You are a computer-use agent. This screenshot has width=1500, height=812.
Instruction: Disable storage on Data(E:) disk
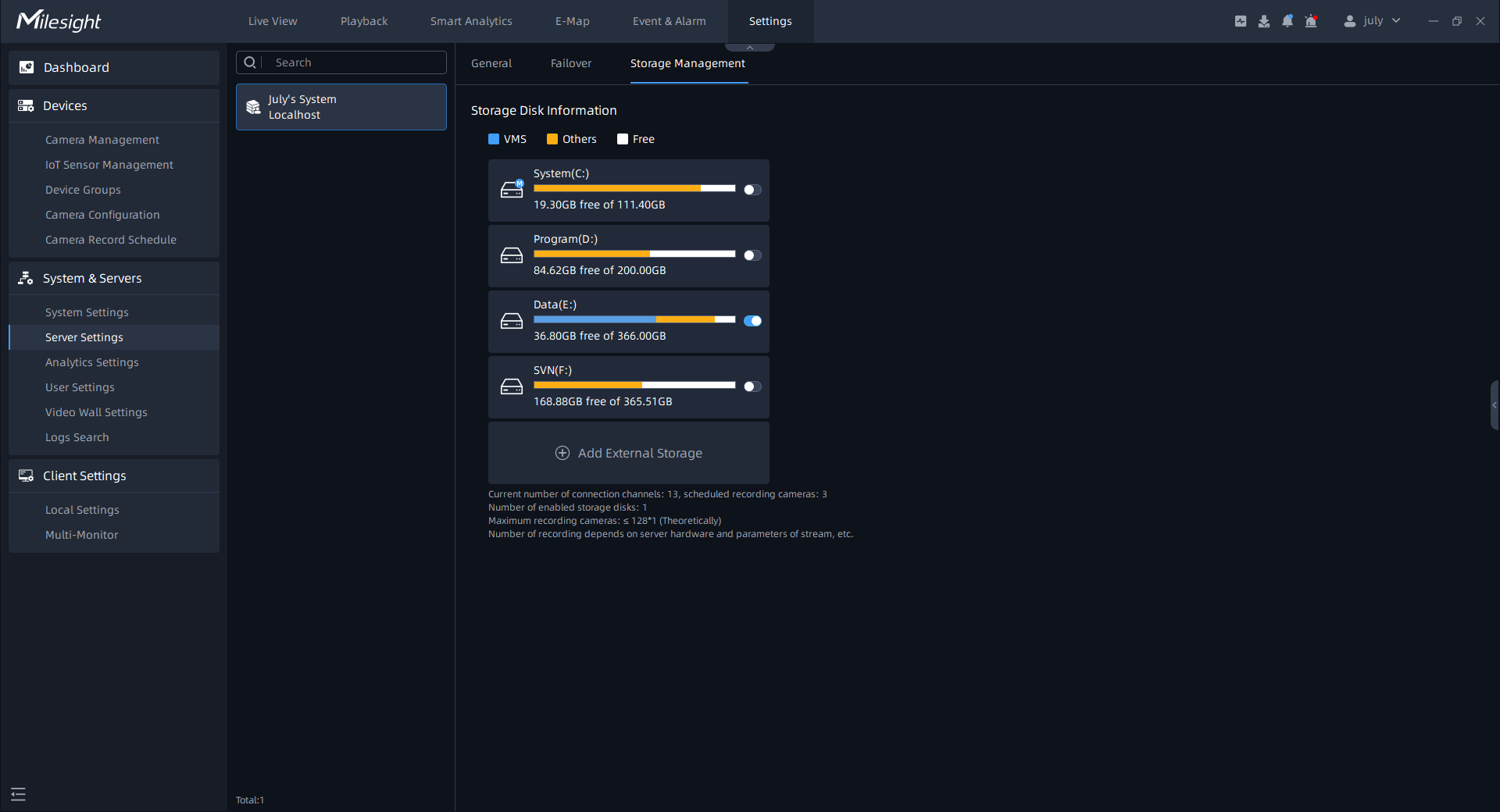pos(752,321)
